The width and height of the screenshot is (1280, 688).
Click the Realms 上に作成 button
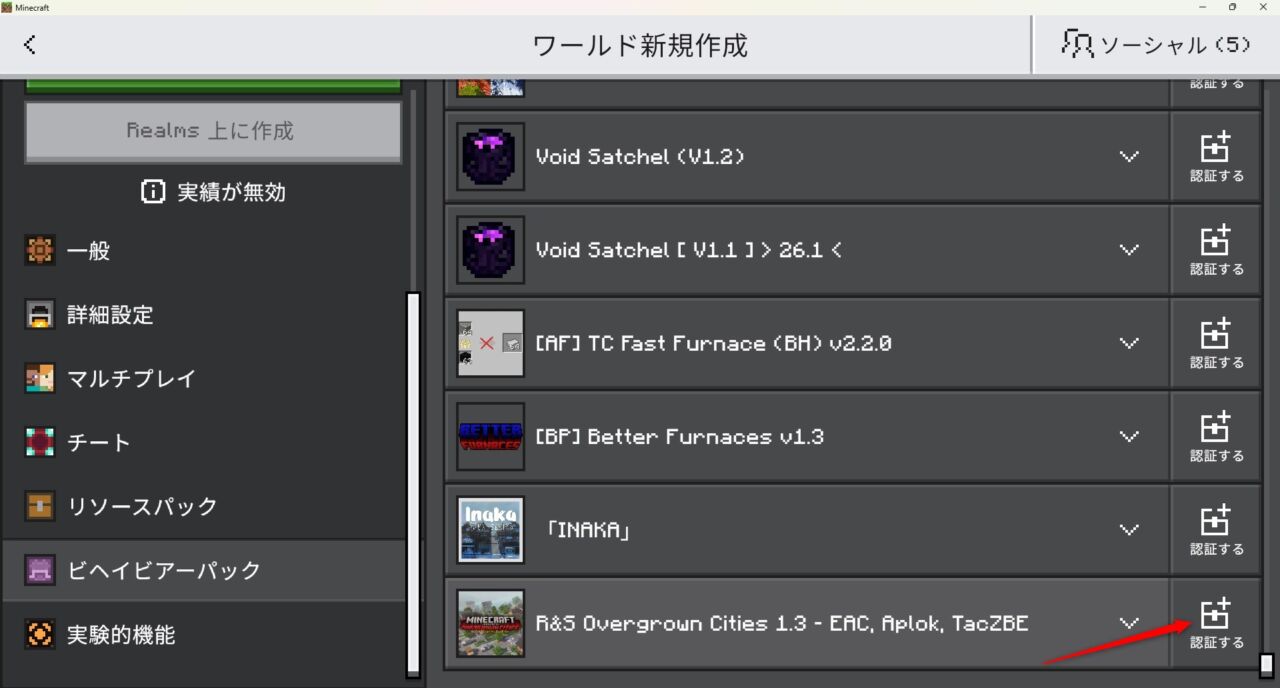pos(213,131)
